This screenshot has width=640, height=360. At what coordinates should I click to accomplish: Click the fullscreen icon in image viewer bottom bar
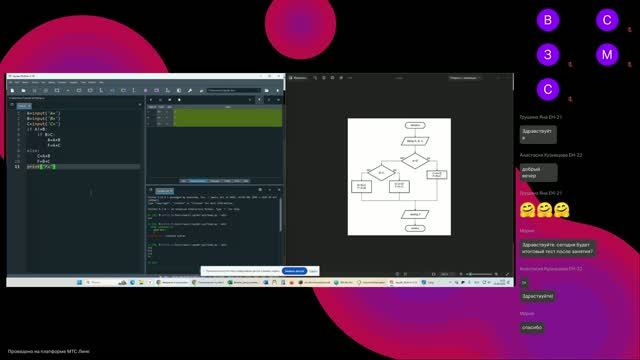click(507, 274)
